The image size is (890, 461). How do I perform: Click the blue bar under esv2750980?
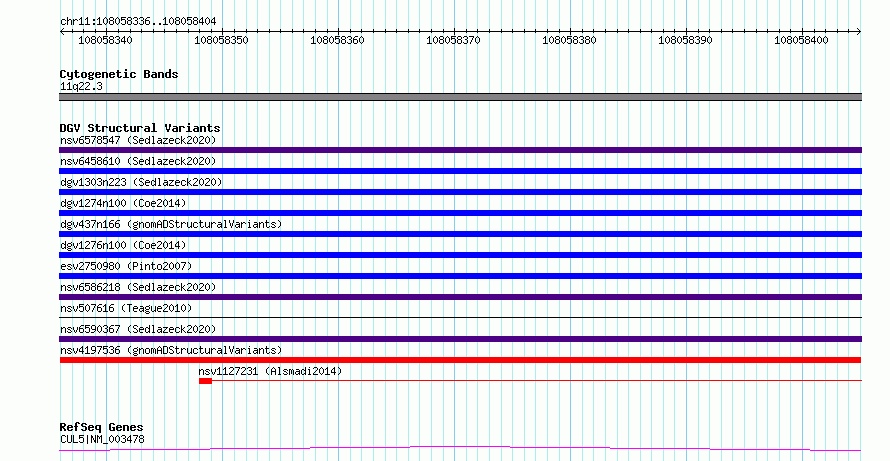point(460,276)
